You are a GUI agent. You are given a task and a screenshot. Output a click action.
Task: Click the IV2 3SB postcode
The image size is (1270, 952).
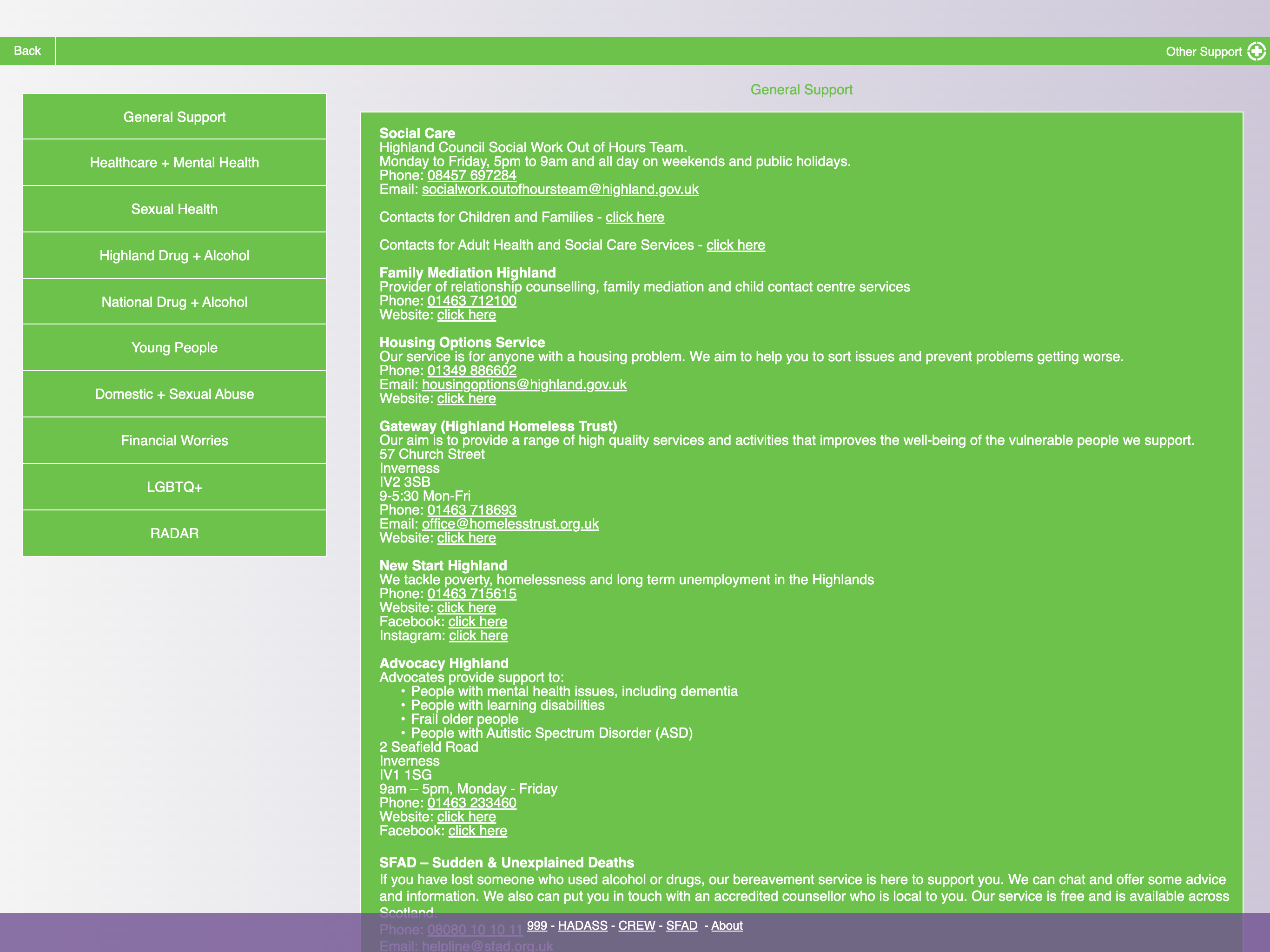pyautogui.click(x=404, y=482)
